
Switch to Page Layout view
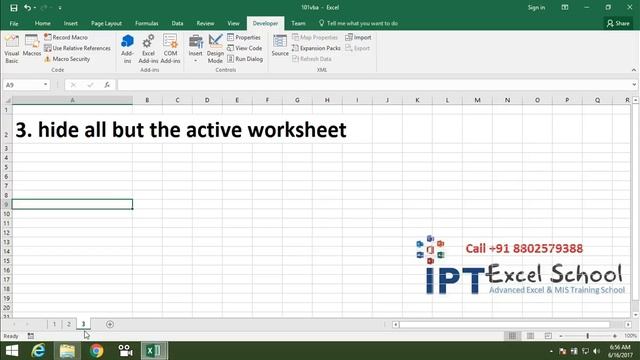click(530, 336)
